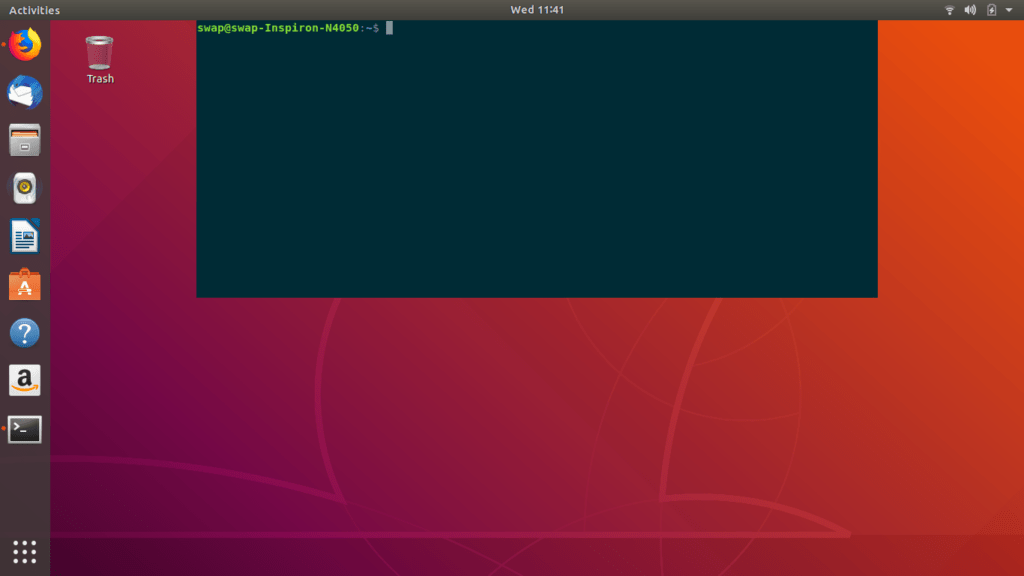This screenshot has height=576, width=1024.
Task: Open the Activities overview
Action: coord(35,10)
